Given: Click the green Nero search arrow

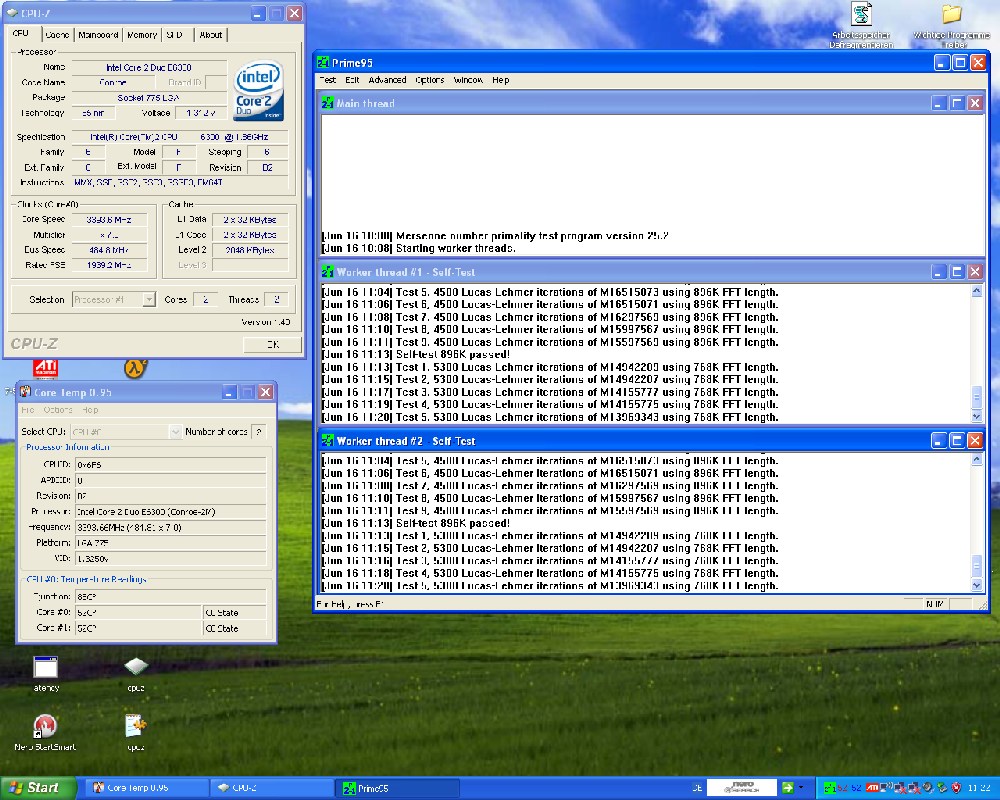Looking at the screenshot, I should [x=788, y=788].
